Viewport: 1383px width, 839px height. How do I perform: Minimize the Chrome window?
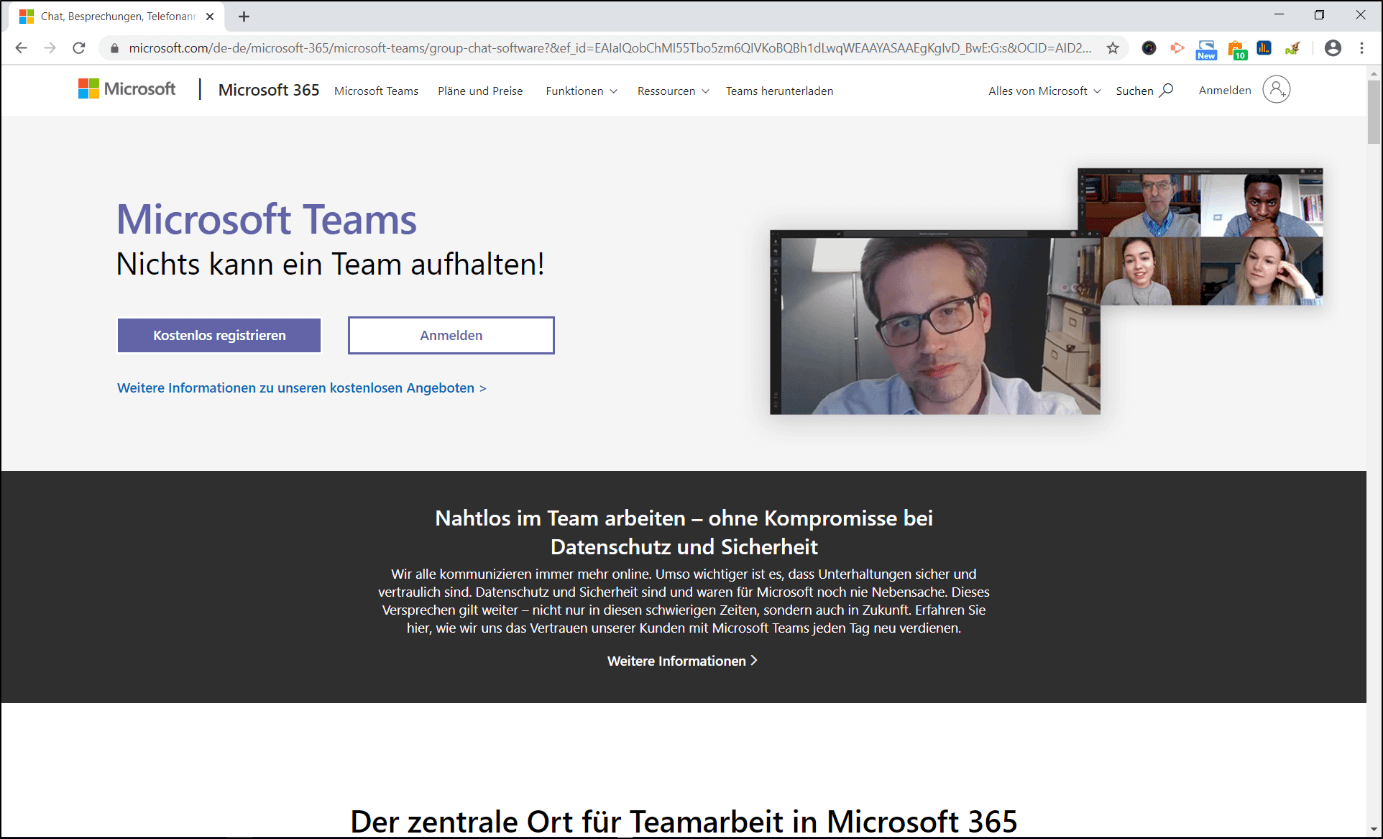click(x=1280, y=15)
